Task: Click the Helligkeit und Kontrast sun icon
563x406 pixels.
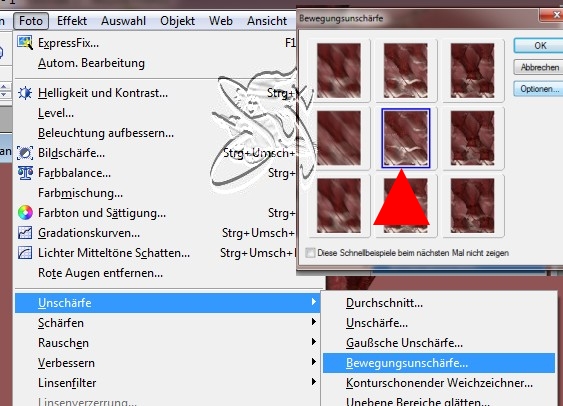Action: [25, 93]
